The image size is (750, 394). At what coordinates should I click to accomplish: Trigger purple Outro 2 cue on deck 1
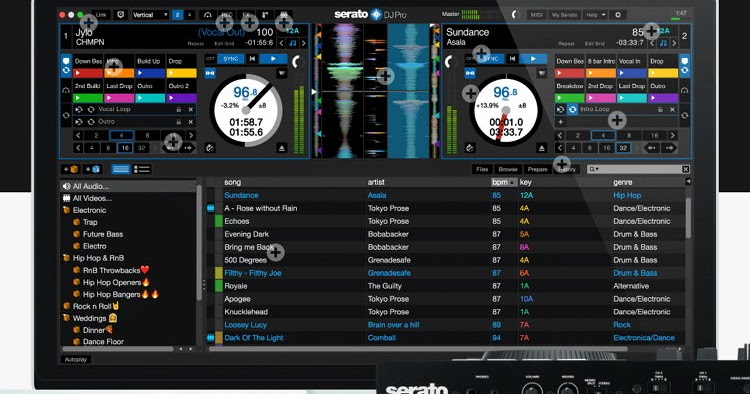click(x=182, y=98)
